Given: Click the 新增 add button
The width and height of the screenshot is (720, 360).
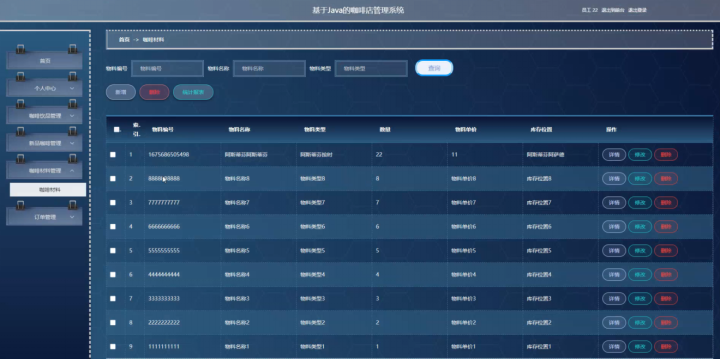Looking at the screenshot, I should [121, 92].
